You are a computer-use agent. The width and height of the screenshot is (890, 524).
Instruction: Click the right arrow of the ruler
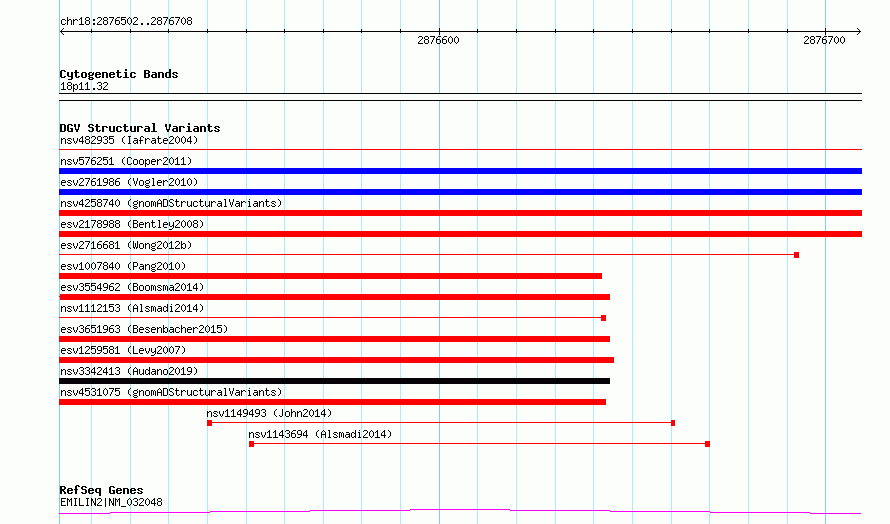click(859, 32)
